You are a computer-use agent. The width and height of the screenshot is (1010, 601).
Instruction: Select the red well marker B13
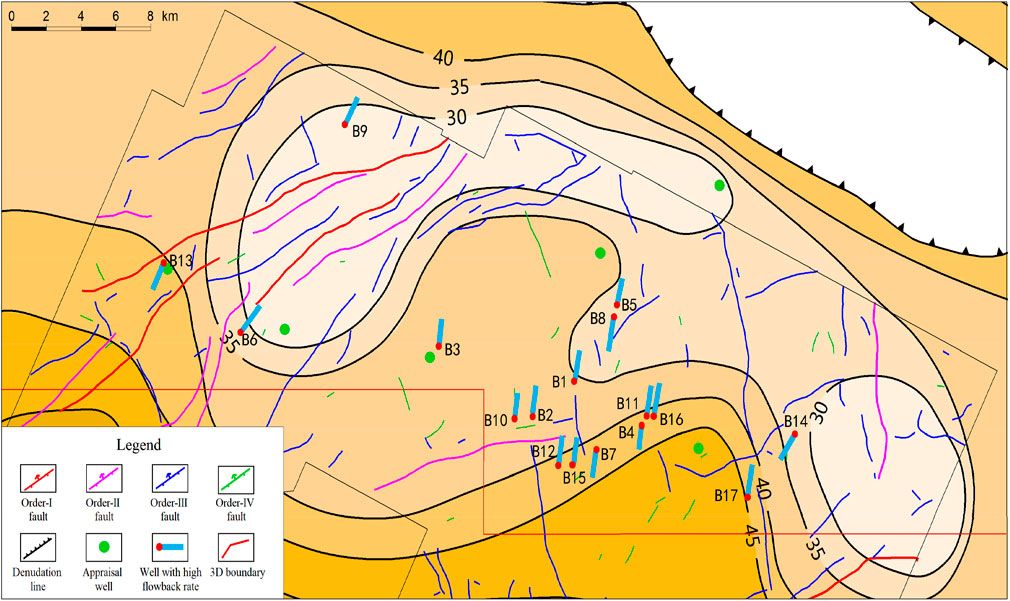(x=164, y=263)
